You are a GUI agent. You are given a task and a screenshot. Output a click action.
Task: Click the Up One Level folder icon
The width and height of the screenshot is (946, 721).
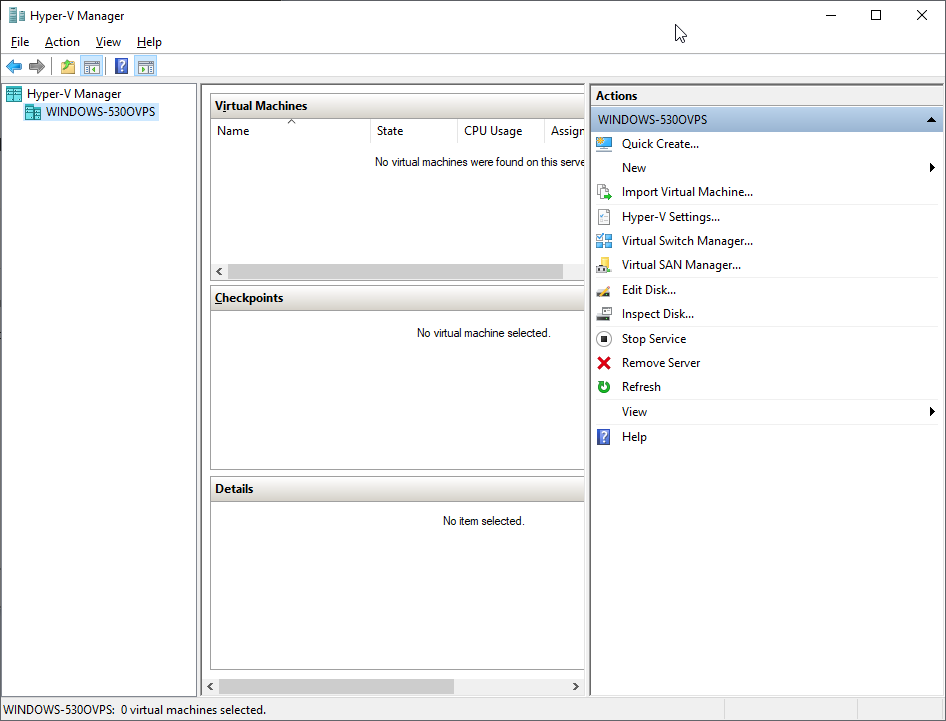click(67, 67)
